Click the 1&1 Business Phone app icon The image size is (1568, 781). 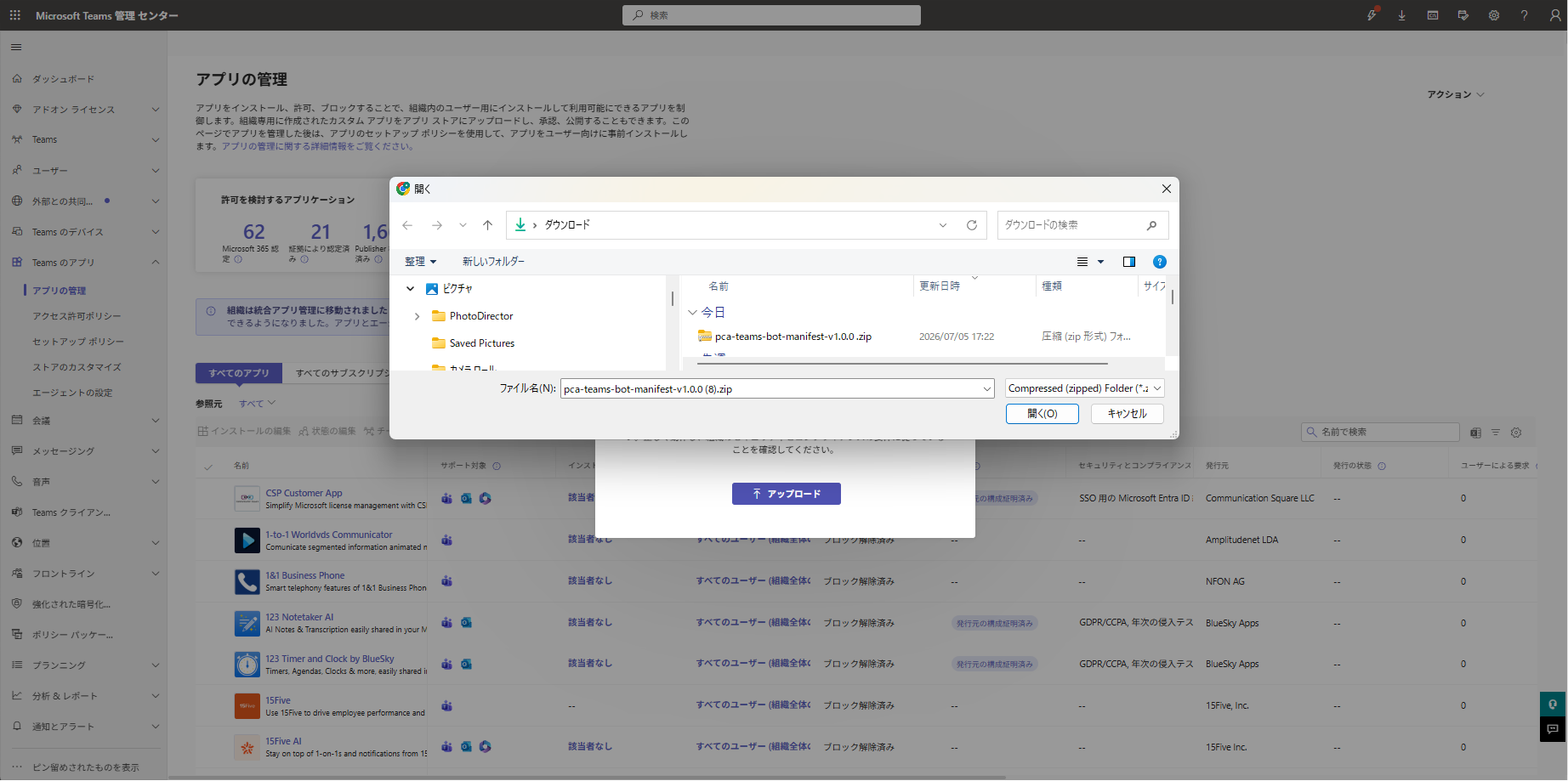247,581
